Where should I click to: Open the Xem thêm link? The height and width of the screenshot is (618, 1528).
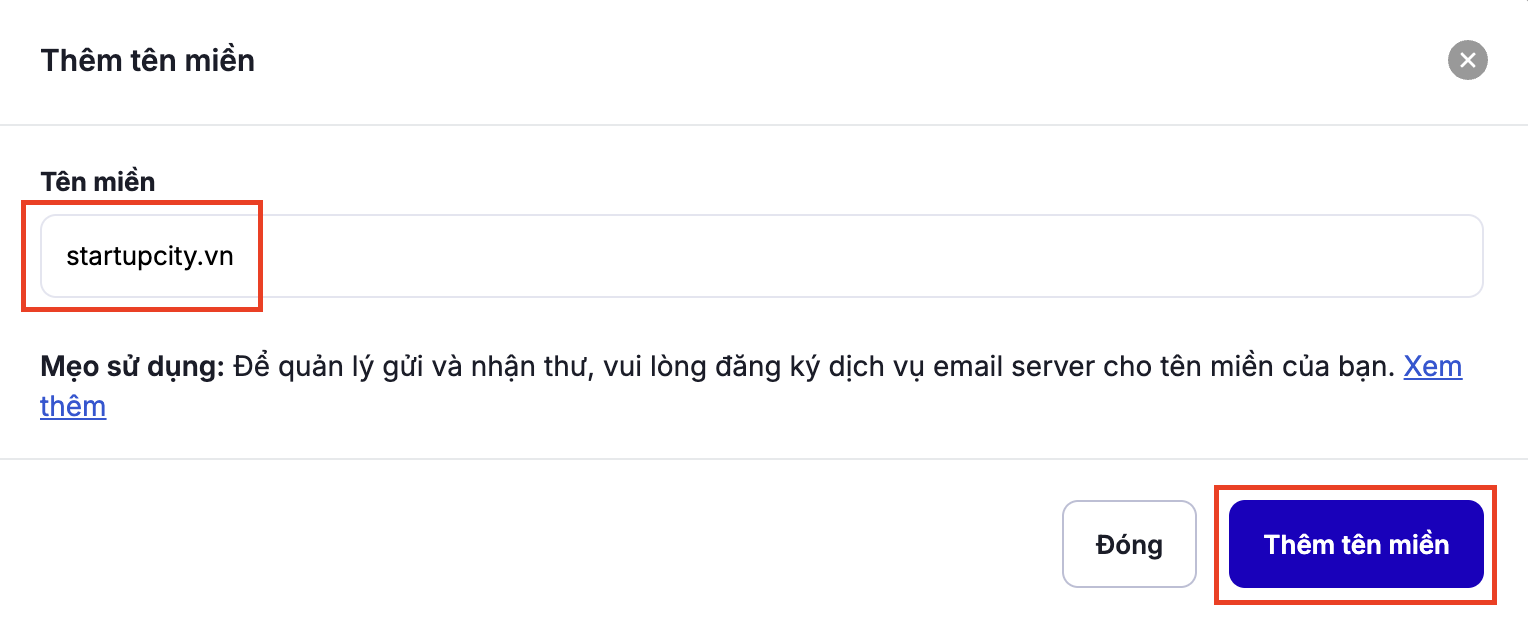1432,367
